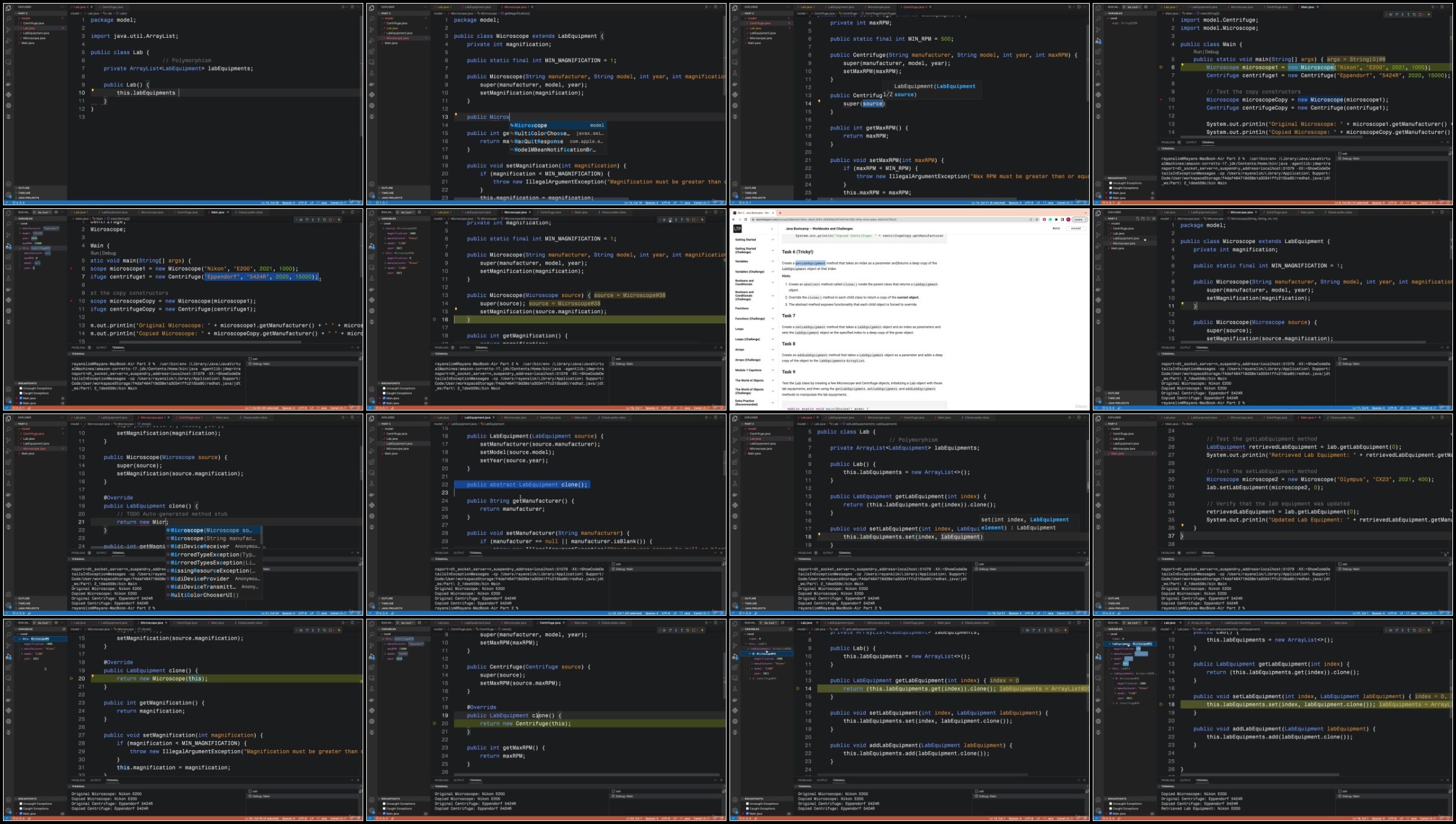Image resolution: width=1456 pixels, height=824 pixels.
Task: Open Search view in the 'package model' Lab.java frame
Action: (x=8, y=19)
